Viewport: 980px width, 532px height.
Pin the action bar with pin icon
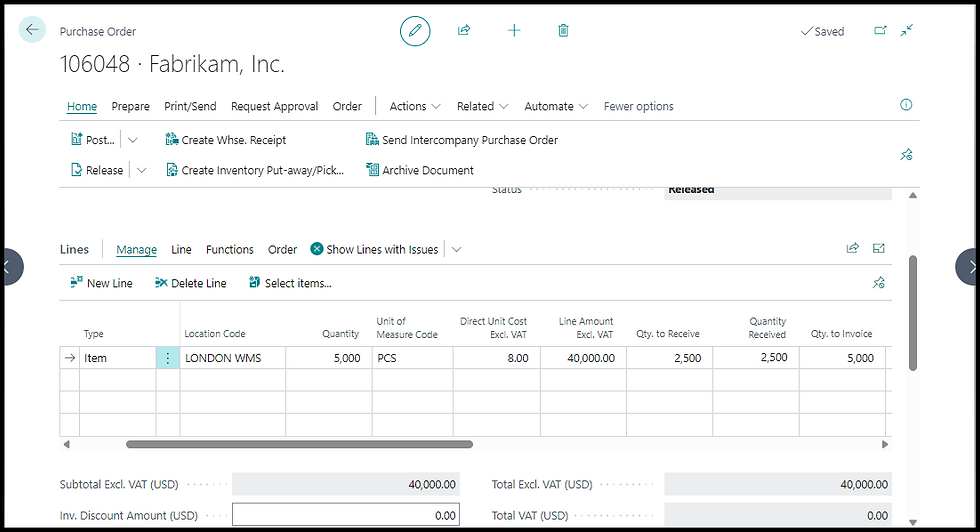[x=906, y=154]
